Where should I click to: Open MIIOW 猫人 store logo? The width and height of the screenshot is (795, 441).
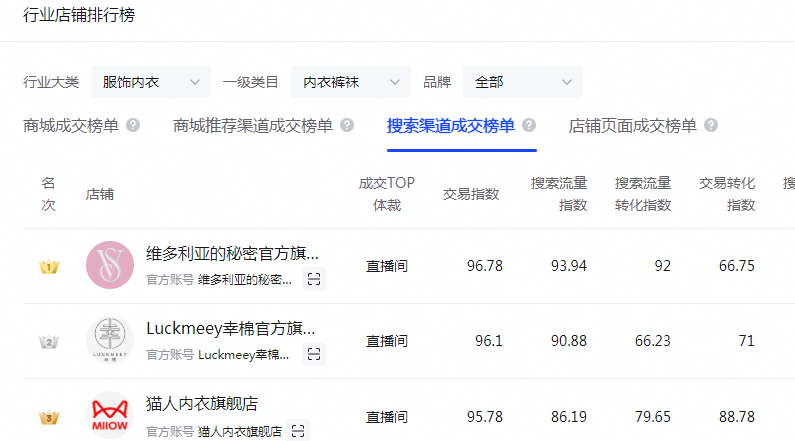click(x=110, y=415)
